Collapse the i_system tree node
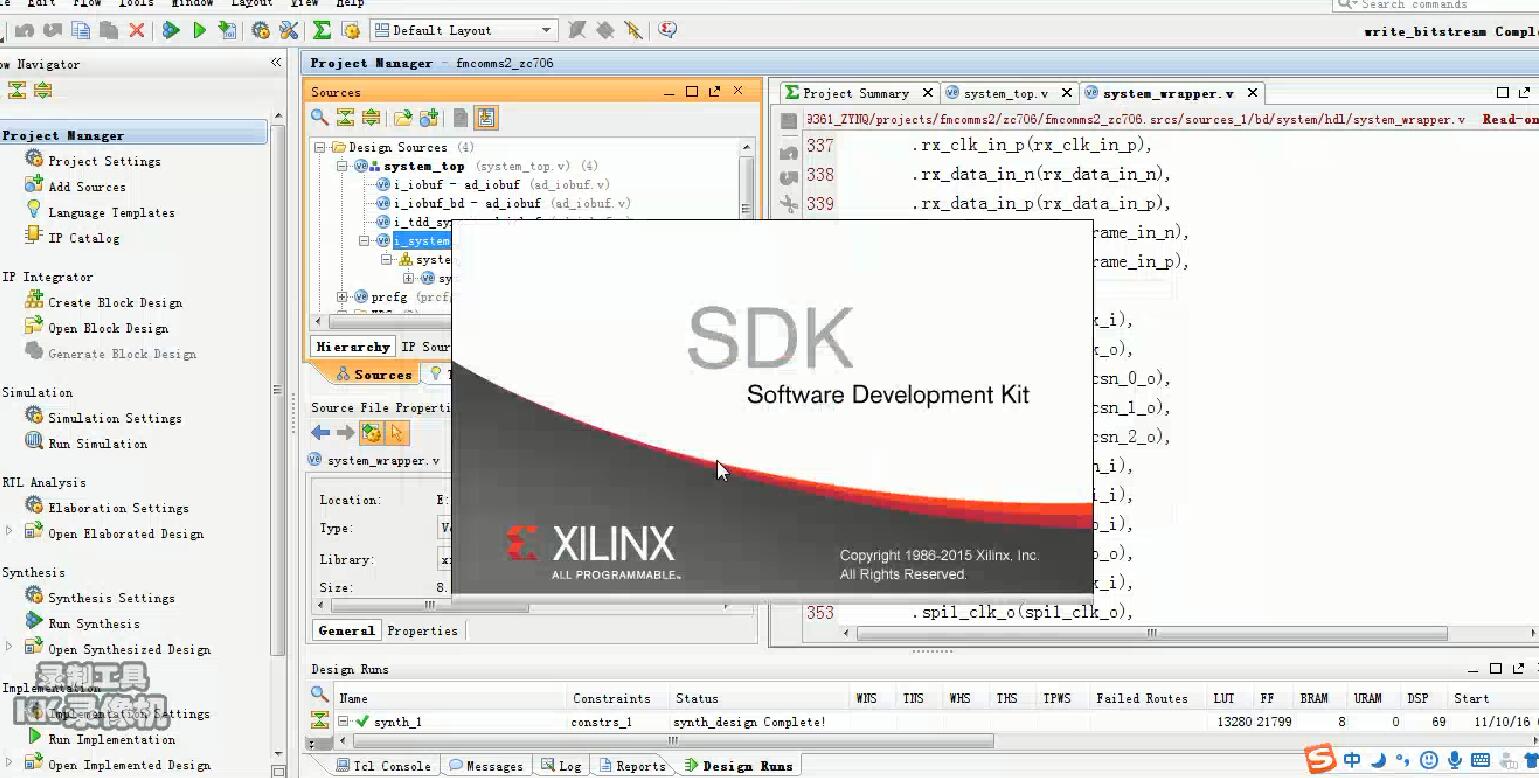 pos(365,241)
